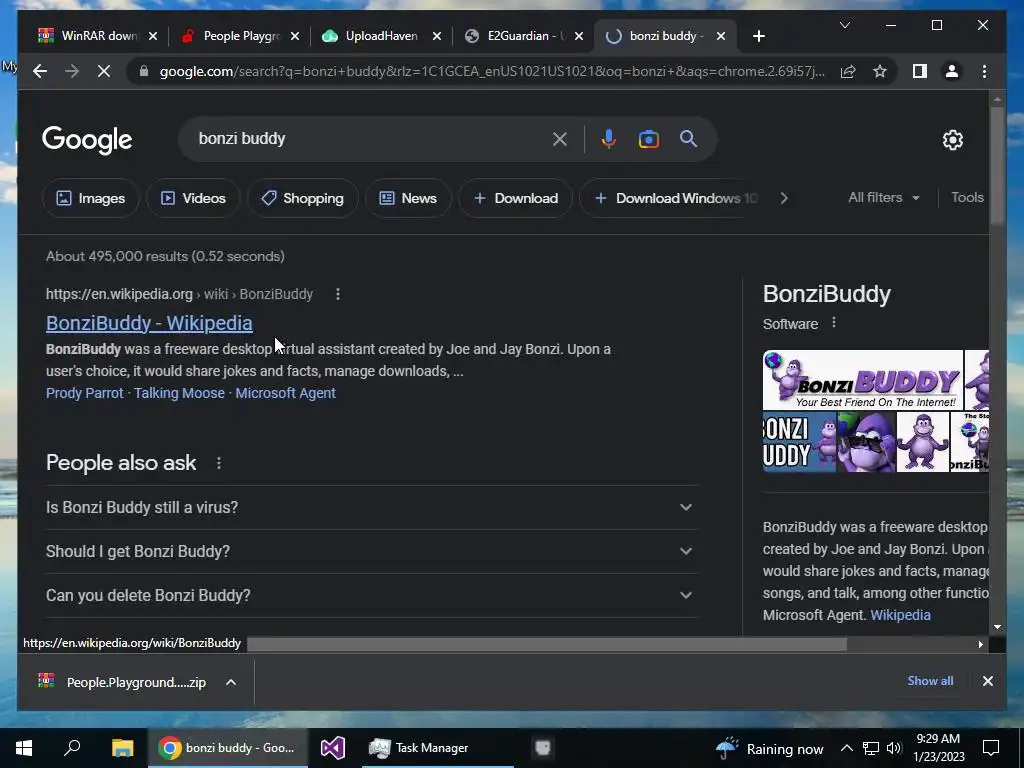Search by image with the camera icon
This screenshot has height=768, width=1024.
[648, 139]
